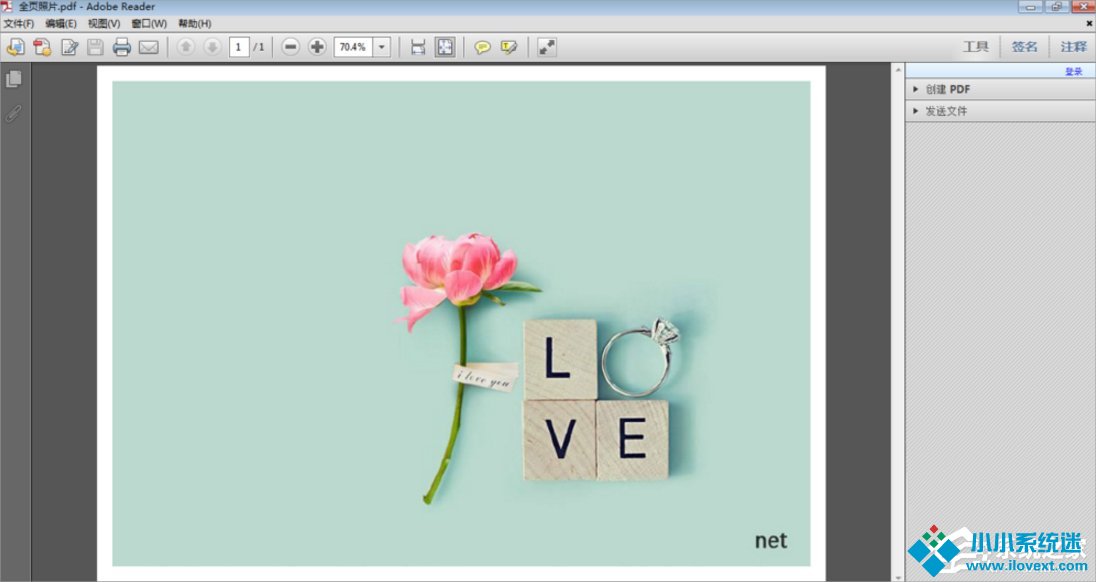The image size is (1096, 582).
Task: Select the fit one full page icon
Action: 445,47
